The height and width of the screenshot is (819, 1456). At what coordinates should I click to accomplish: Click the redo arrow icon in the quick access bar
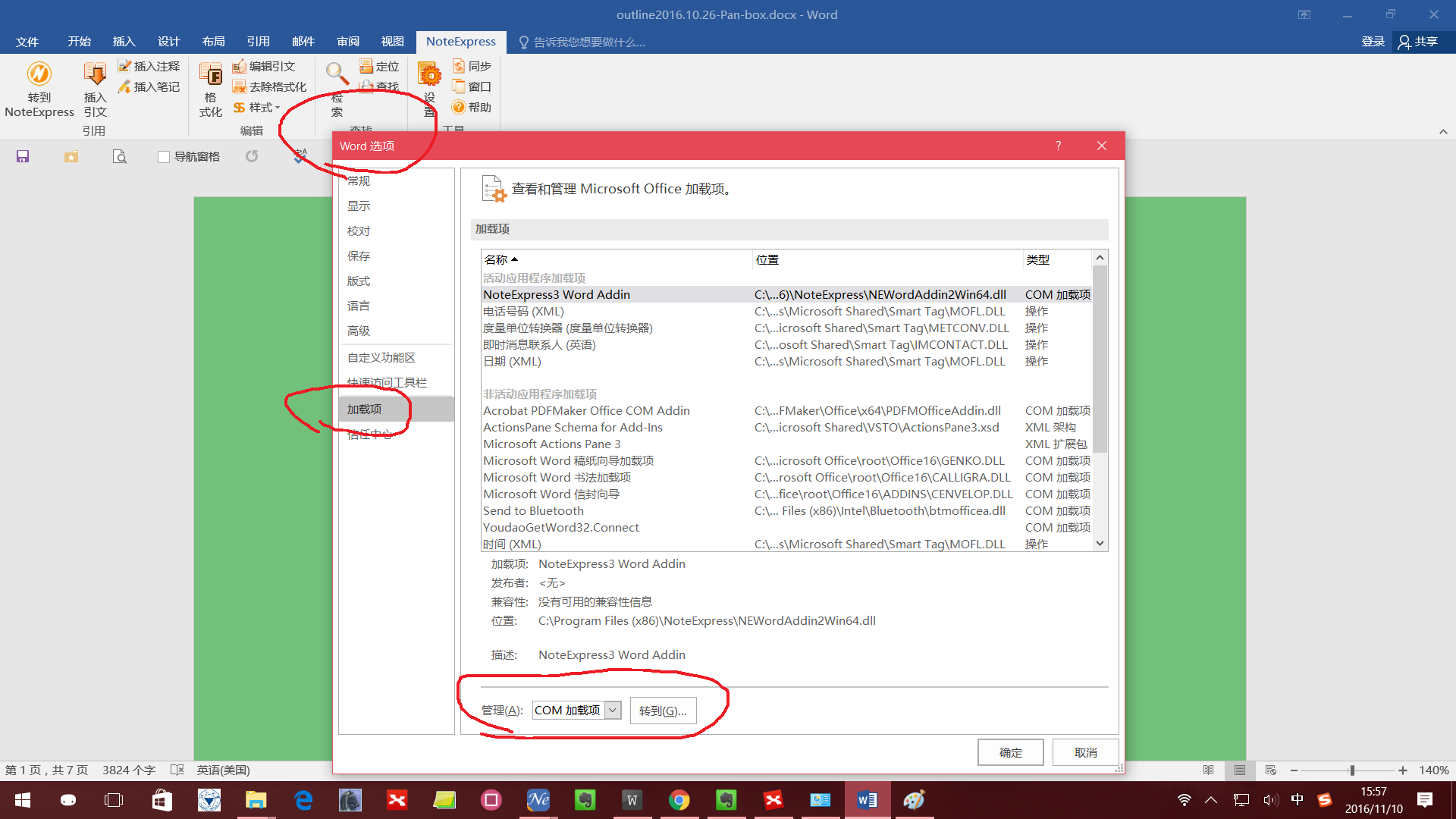coord(252,156)
